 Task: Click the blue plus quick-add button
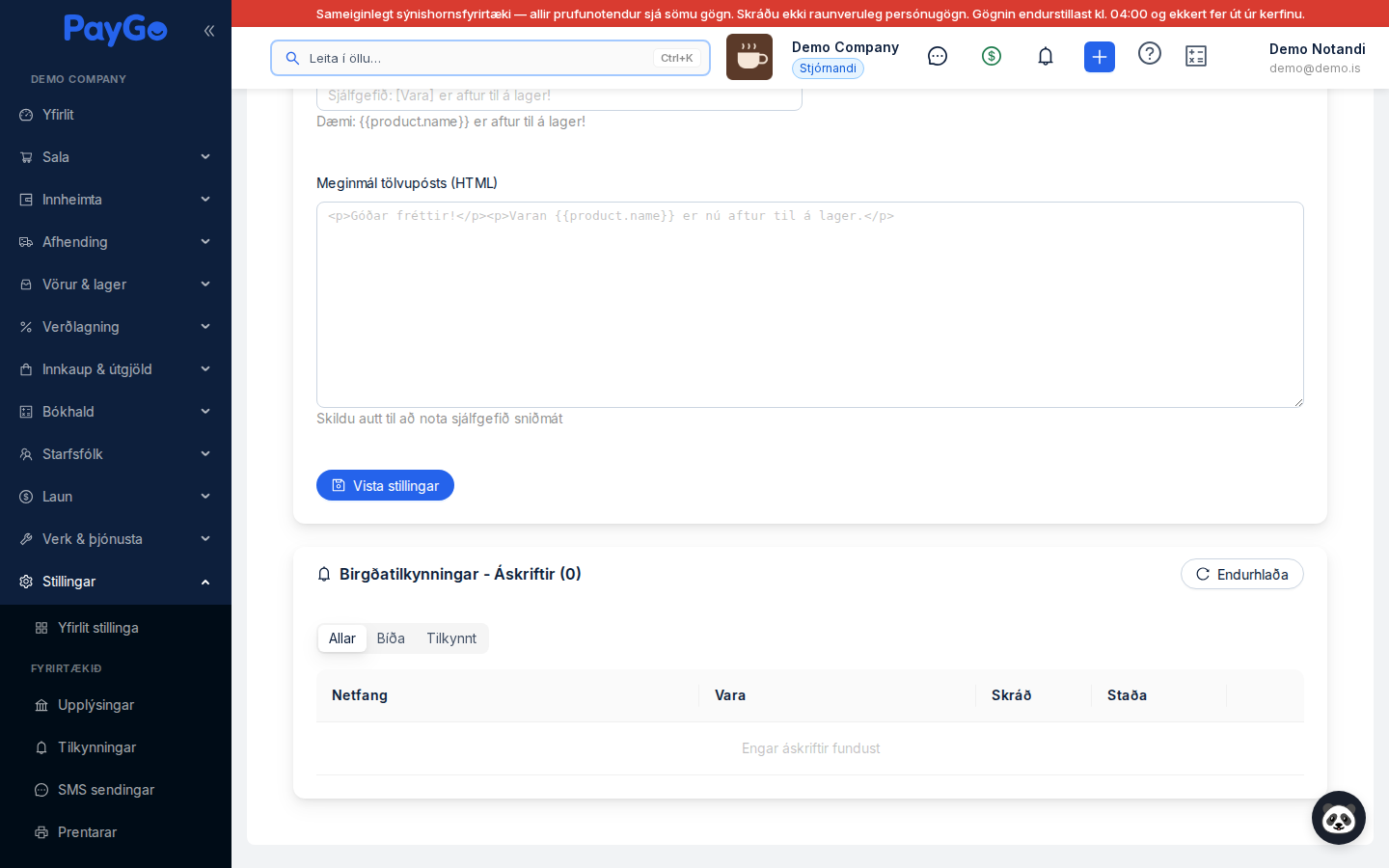tap(1100, 57)
